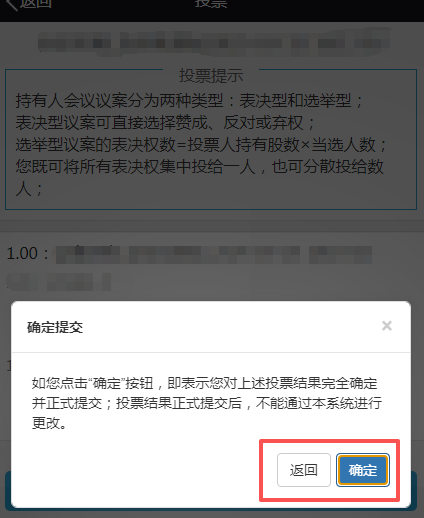This screenshot has width=424, height=518.
Task: Tap the 返回 label in the top bar
Action: pyautogui.click(x=35, y=3)
